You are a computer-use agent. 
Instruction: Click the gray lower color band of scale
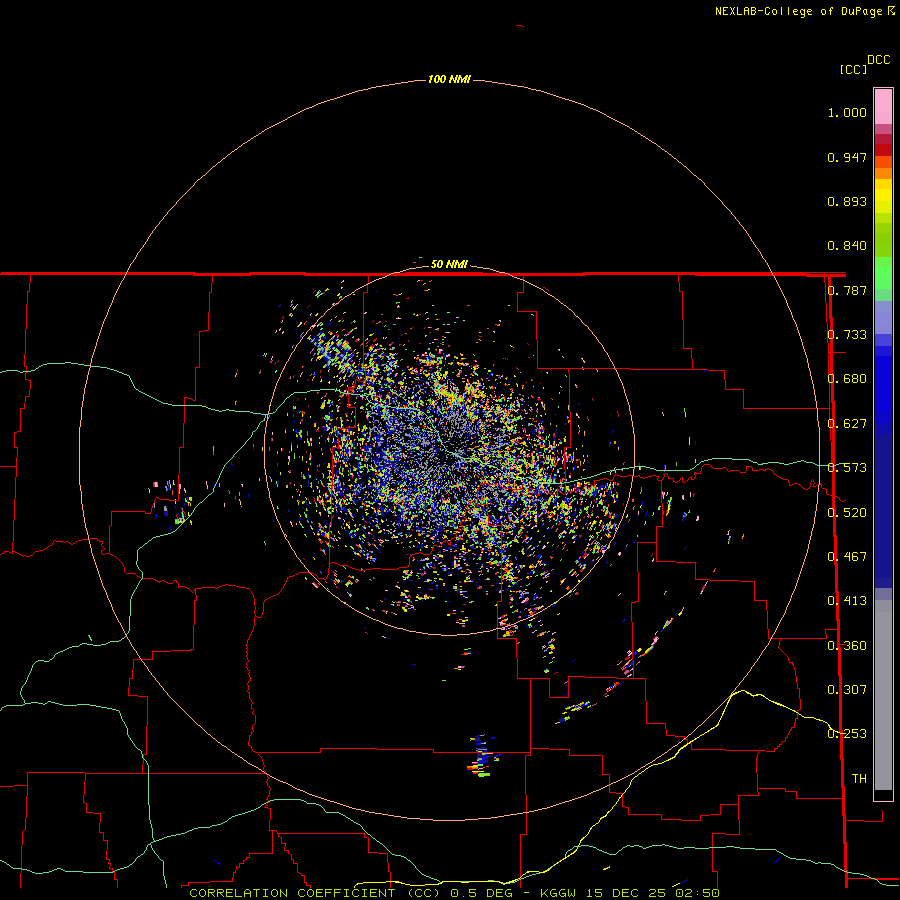coord(883,695)
